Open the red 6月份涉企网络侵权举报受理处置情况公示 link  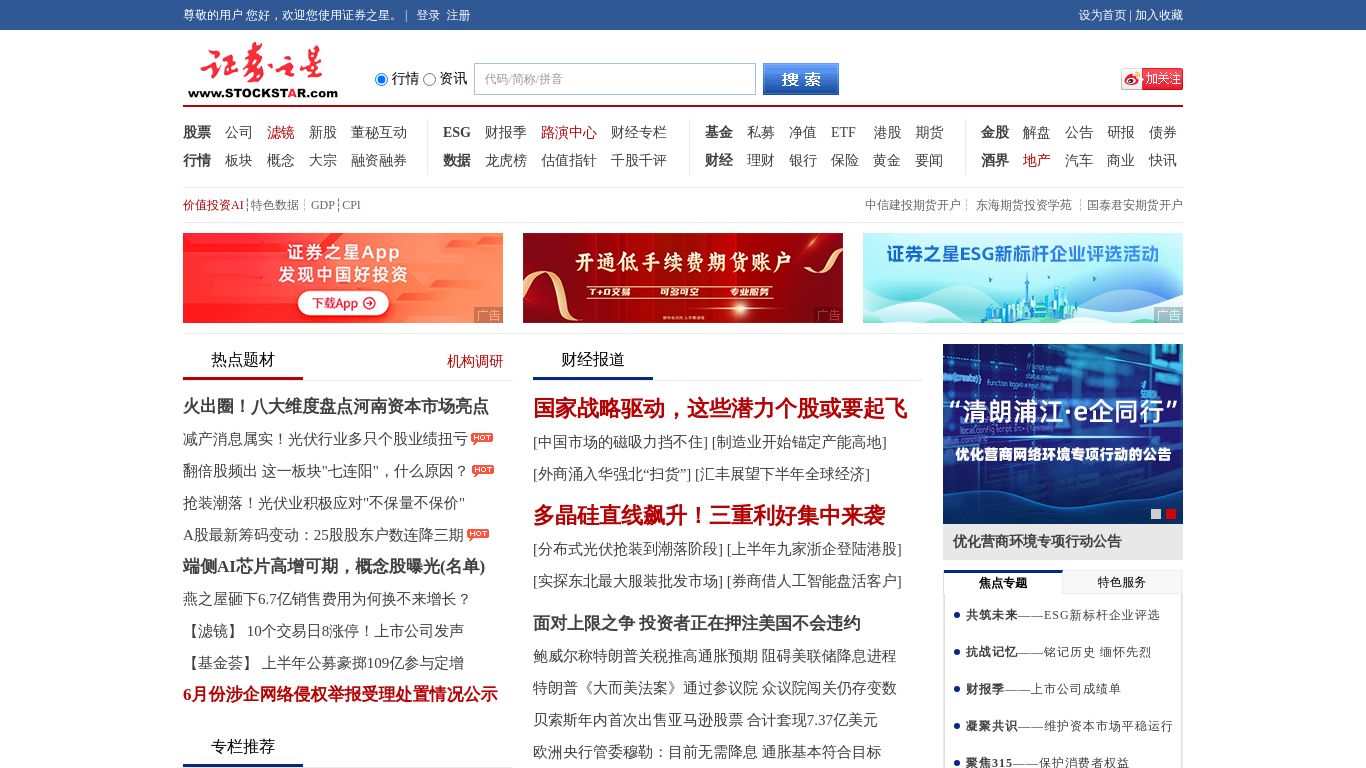click(340, 694)
